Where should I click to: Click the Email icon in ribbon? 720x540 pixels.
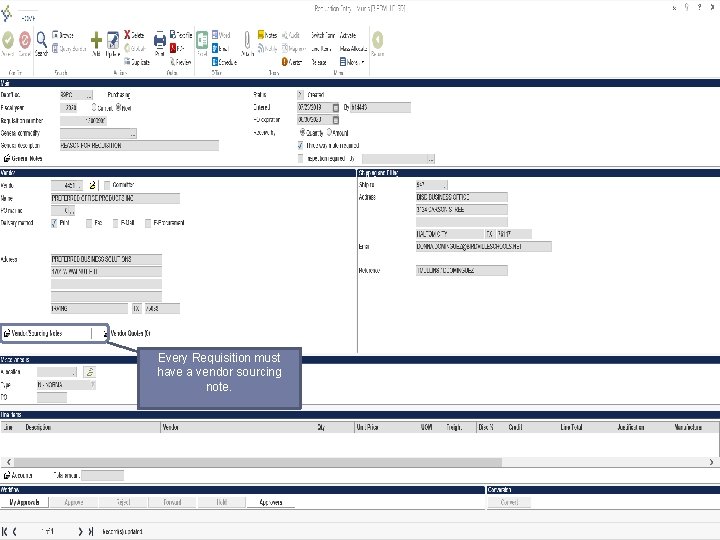click(215, 48)
